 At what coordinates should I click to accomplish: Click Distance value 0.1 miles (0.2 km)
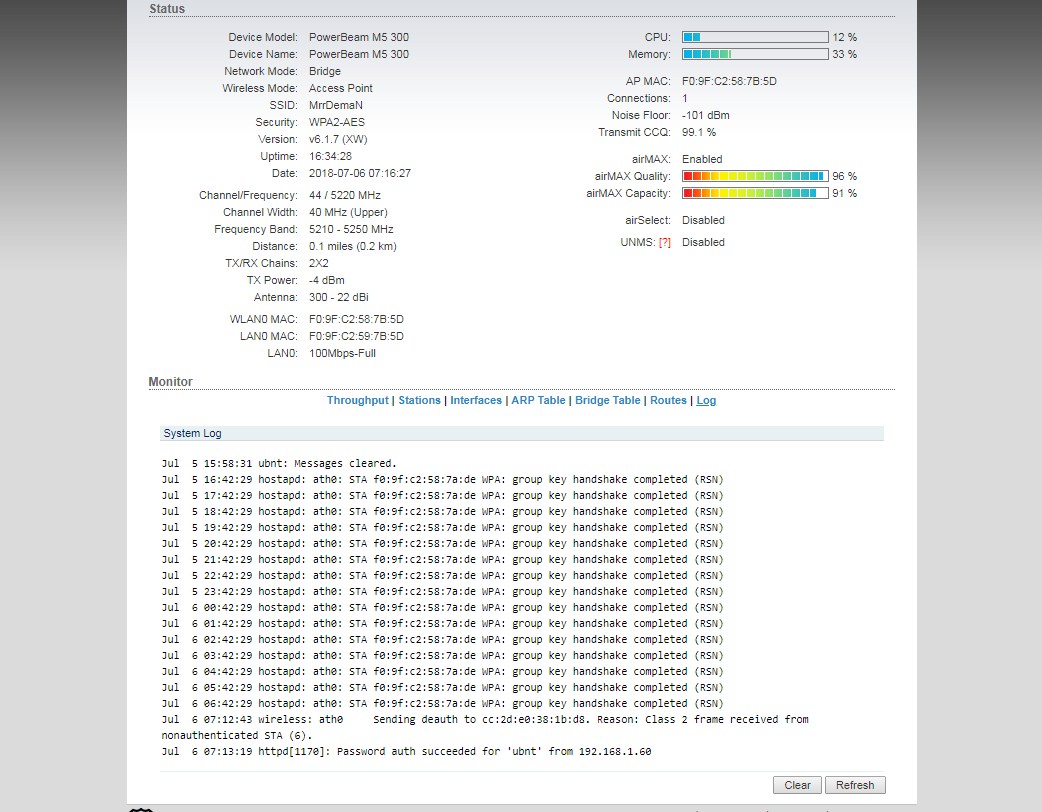(x=352, y=246)
